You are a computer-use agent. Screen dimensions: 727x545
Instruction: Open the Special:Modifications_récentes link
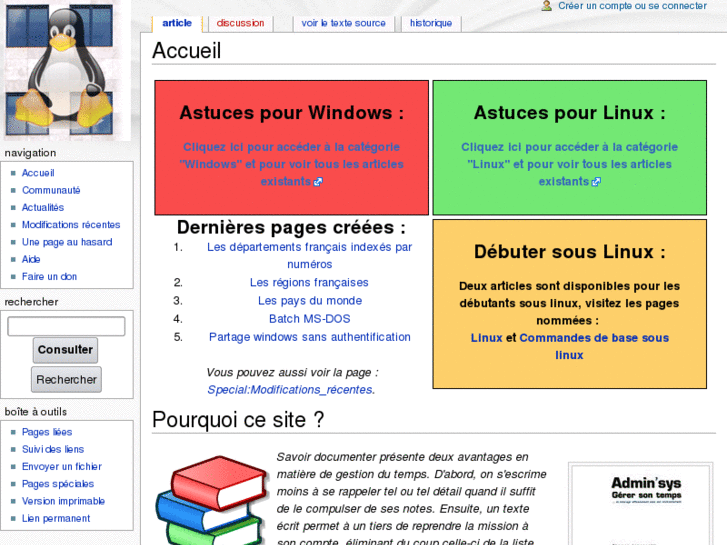pos(290,390)
